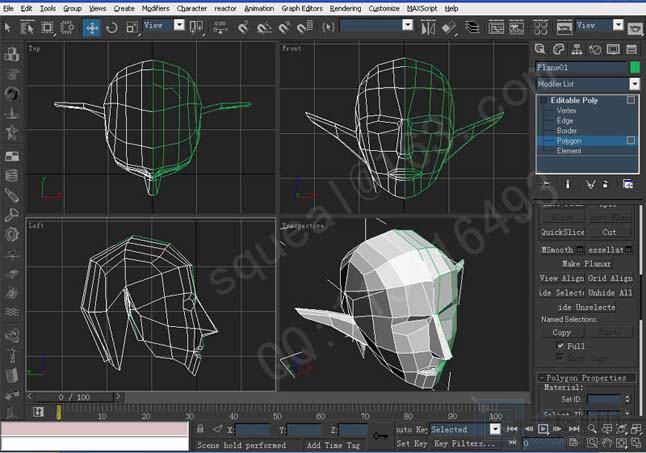This screenshot has width=646, height=453.
Task: Open the Material Editor icon
Action: coord(541,28)
